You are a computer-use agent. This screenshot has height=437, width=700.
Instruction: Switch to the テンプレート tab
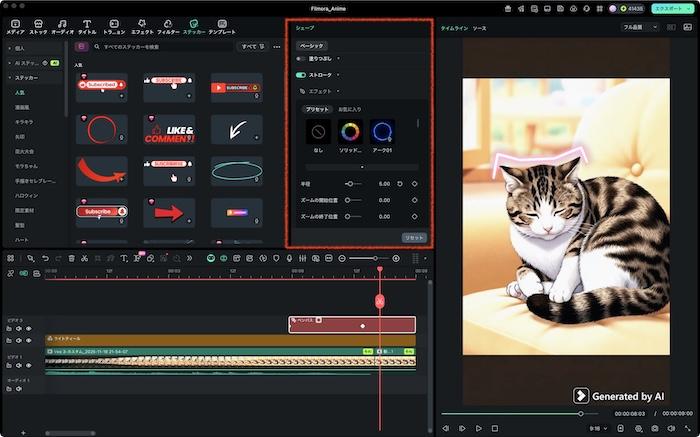[222, 25]
